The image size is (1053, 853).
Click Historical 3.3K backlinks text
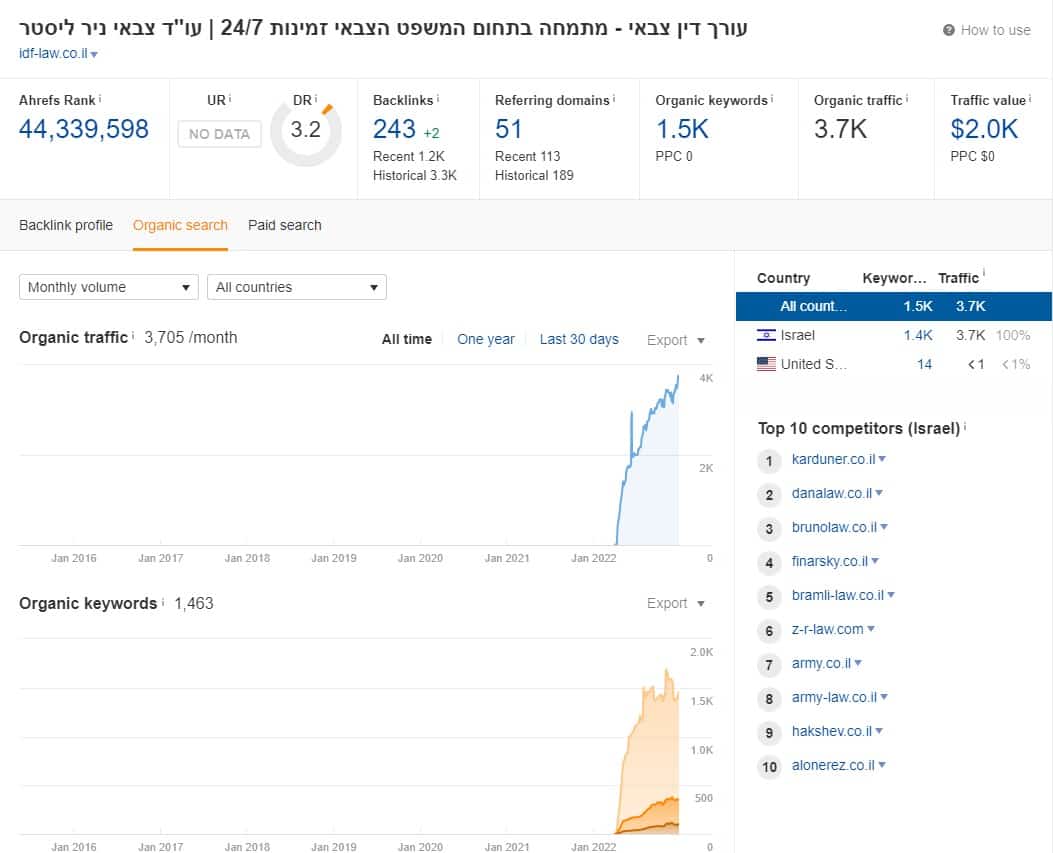tap(414, 175)
